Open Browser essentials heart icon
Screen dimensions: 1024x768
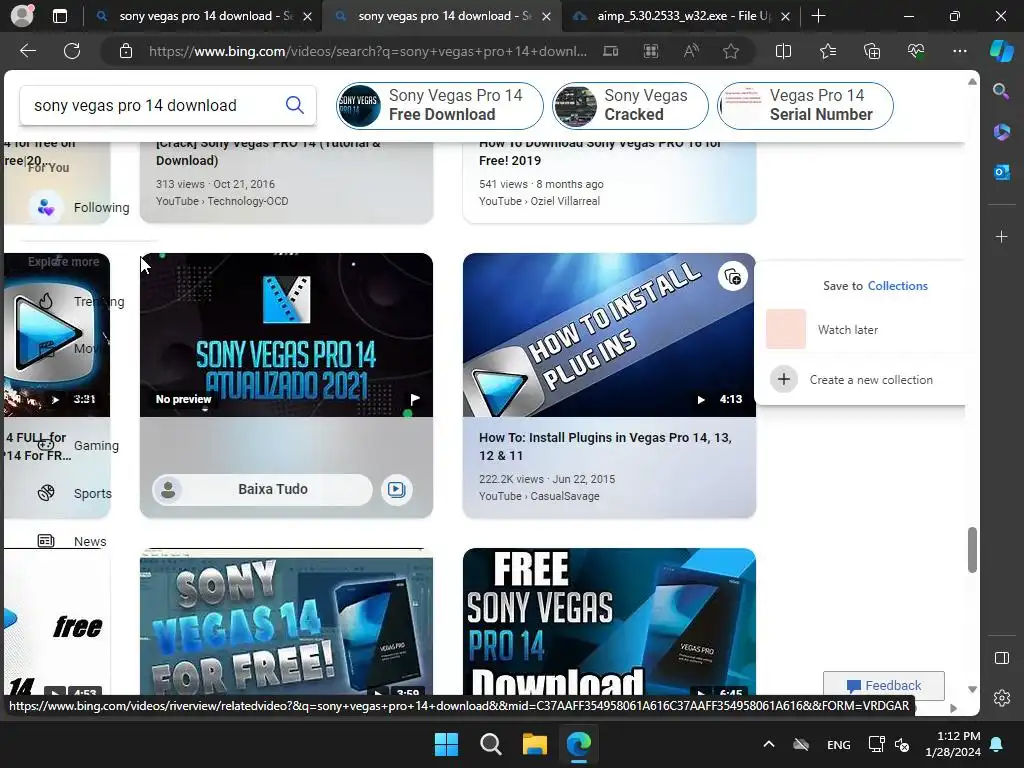click(x=916, y=51)
